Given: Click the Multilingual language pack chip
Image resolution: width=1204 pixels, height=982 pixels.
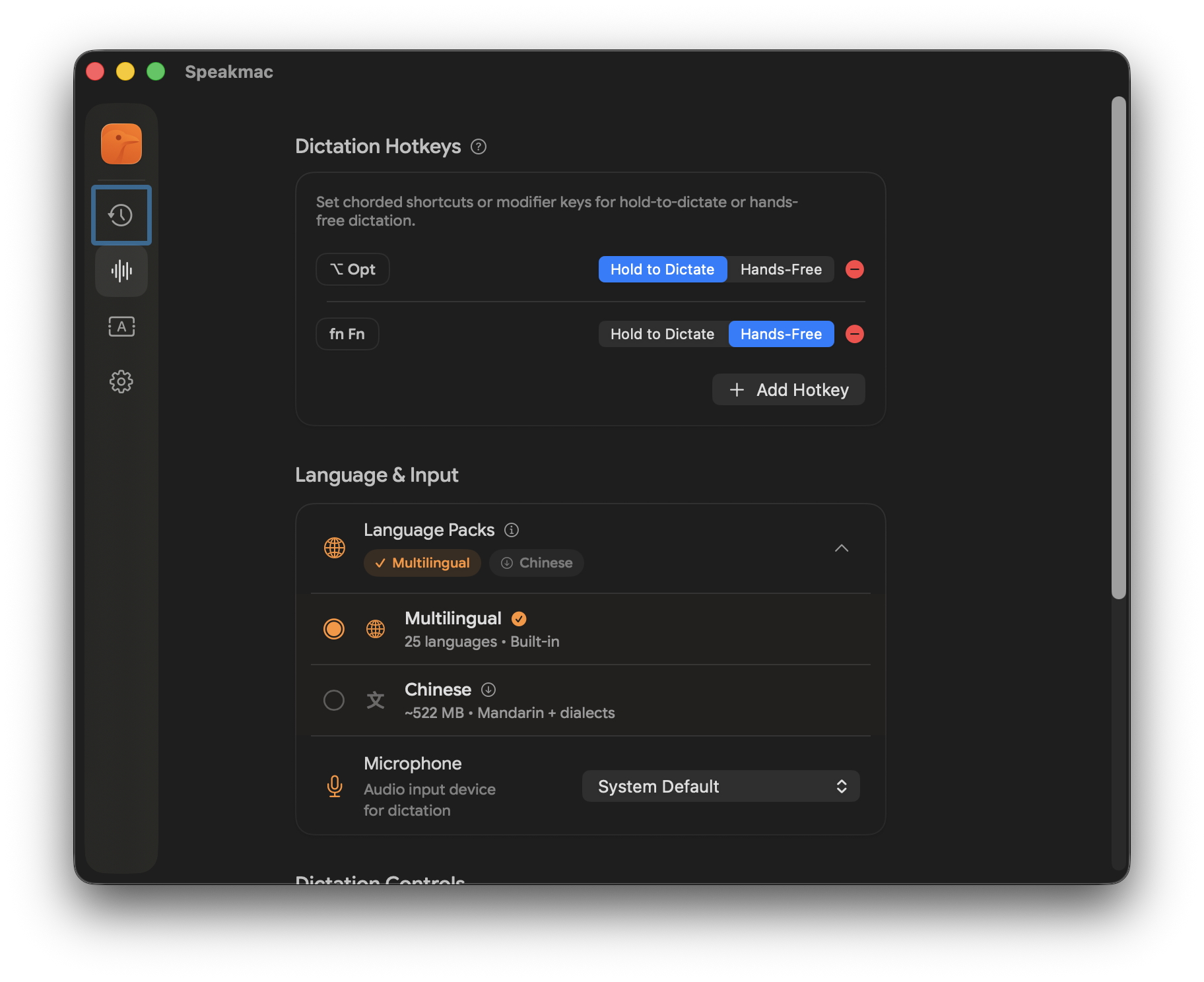Looking at the screenshot, I should [x=422, y=563].
